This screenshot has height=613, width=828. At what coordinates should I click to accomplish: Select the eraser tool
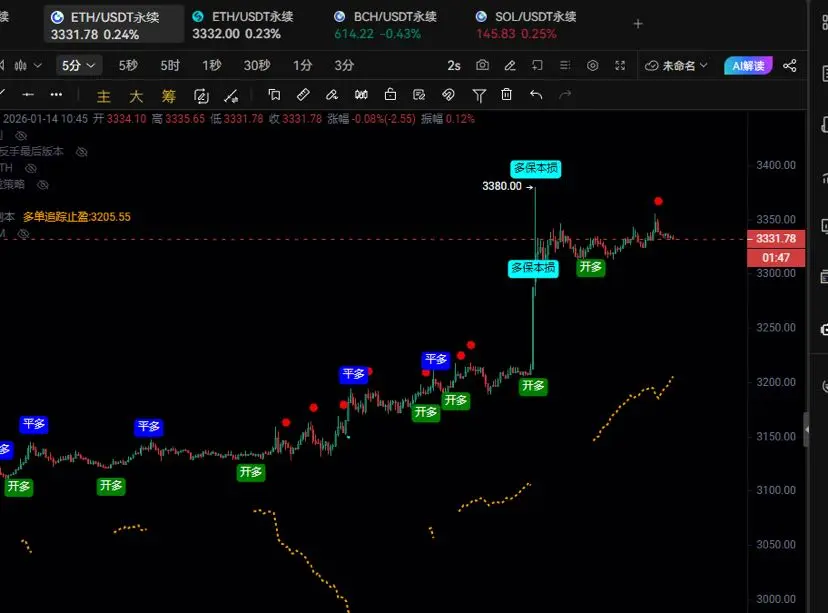coord(332,95)
